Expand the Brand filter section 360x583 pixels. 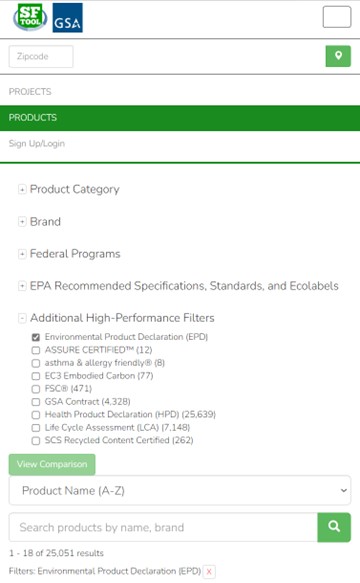point(22,222)
